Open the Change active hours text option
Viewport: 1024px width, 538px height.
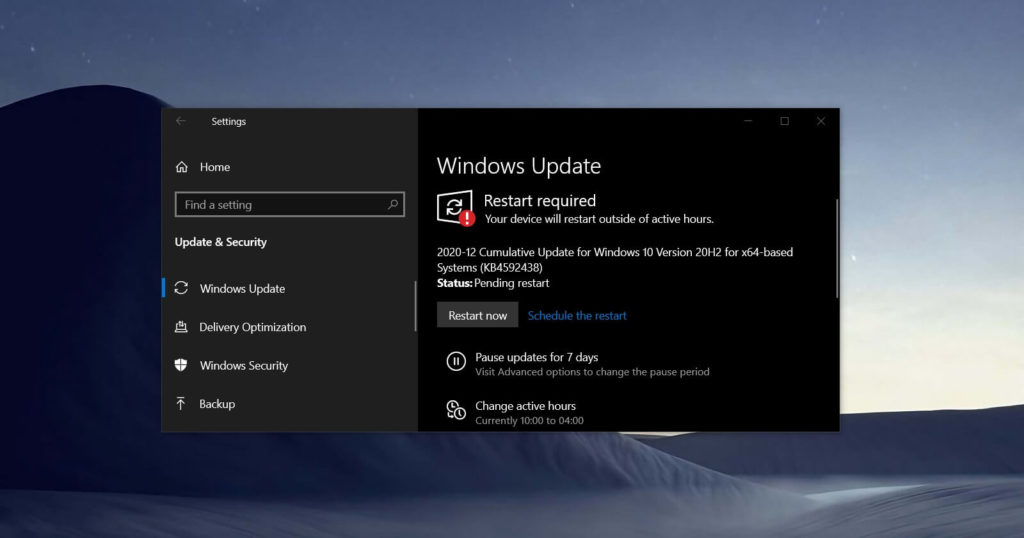(x=525, y=406)
